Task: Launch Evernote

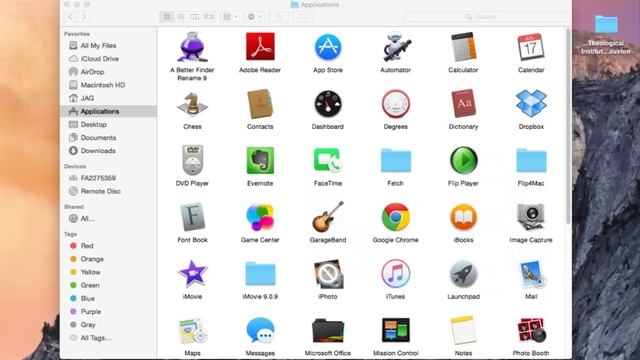Action: click(260, 160)
